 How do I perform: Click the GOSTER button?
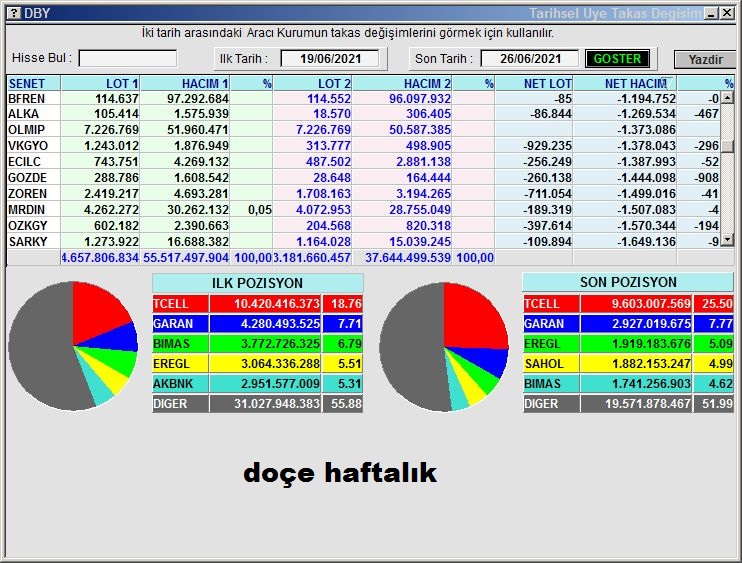pos(617,59)
